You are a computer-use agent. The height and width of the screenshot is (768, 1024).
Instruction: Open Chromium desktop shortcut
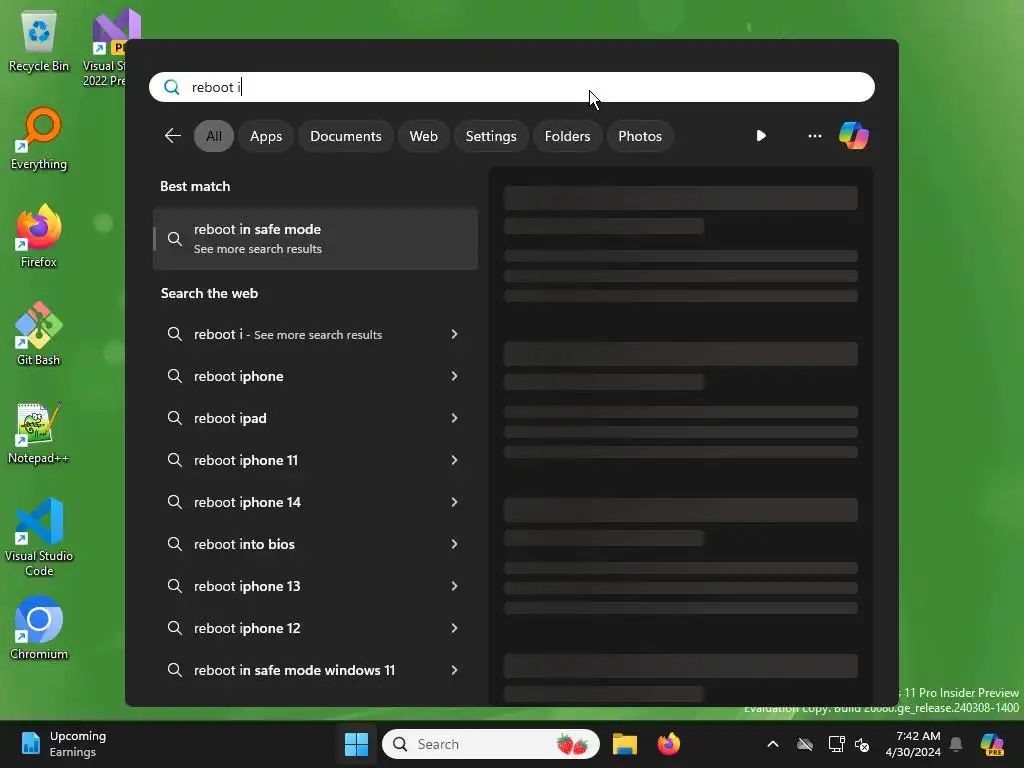pos(39,628)
